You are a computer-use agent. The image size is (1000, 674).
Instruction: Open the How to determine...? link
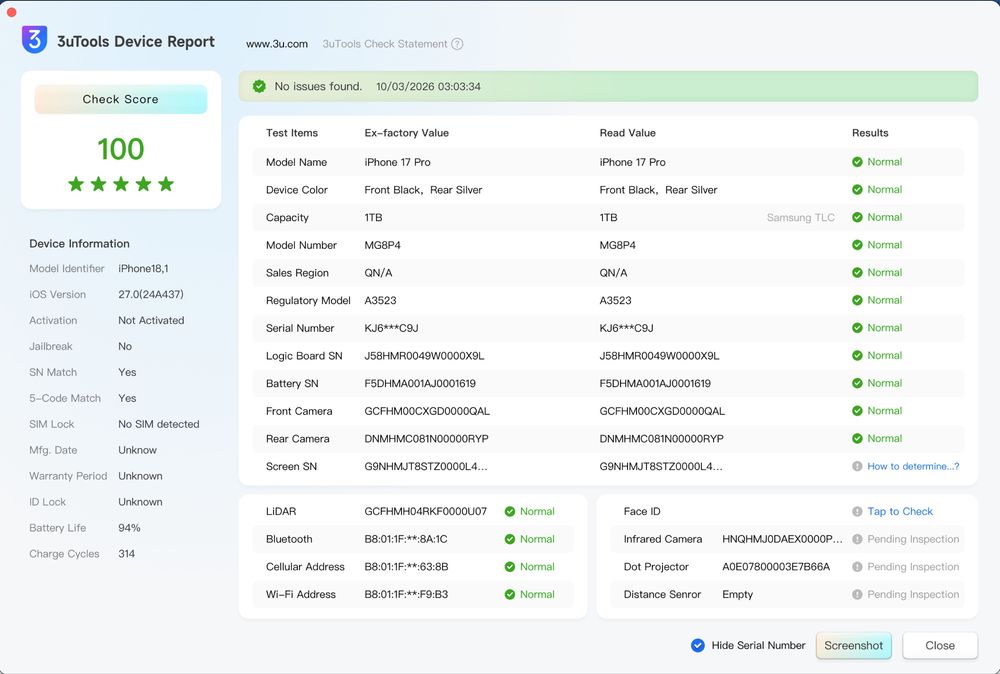click(913, 466)
